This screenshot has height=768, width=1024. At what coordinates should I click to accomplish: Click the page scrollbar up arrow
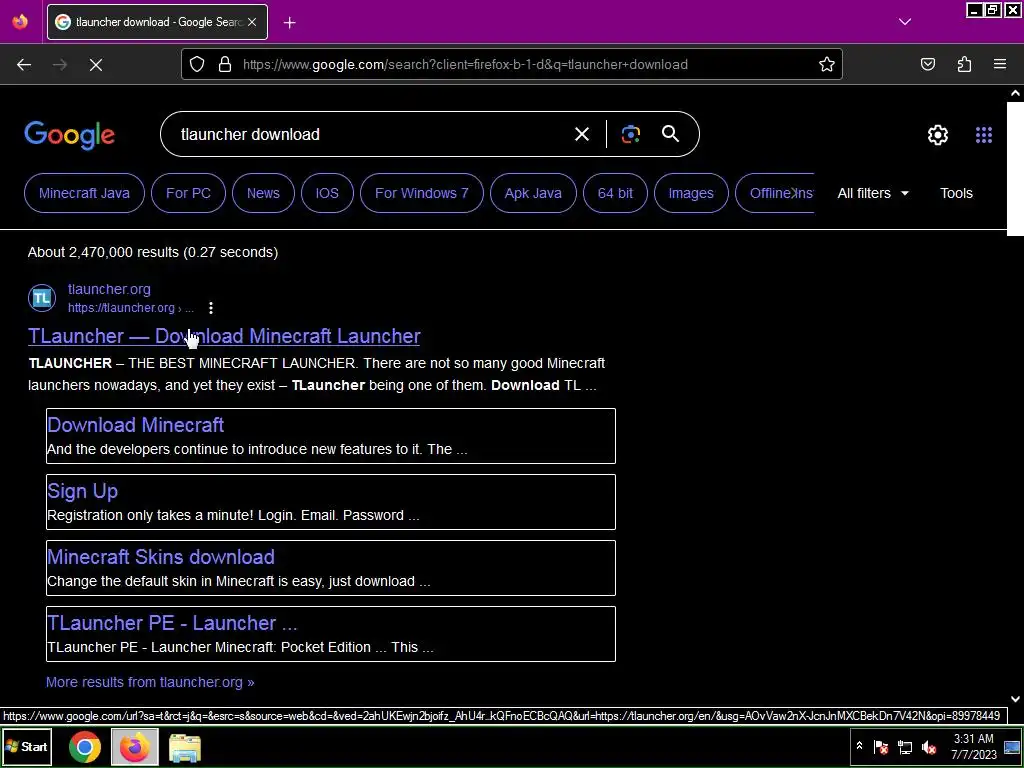(x=1015, y=93)
